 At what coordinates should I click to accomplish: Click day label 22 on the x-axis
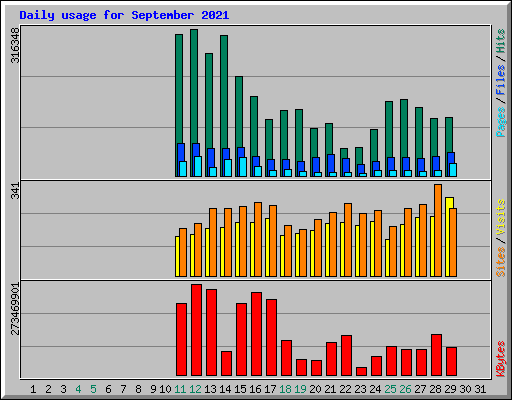346,389
